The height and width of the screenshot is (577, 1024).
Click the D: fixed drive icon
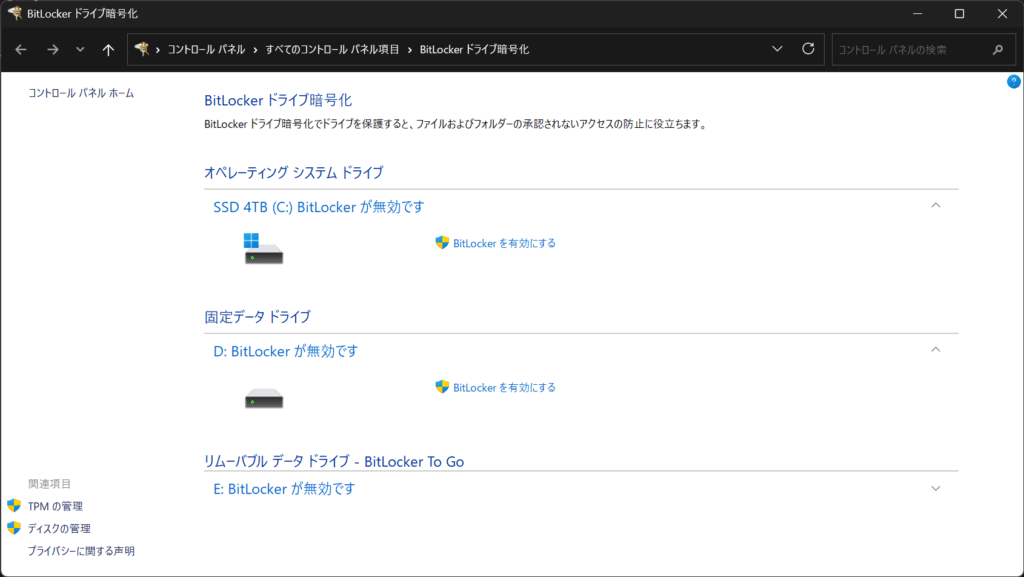click(264, 398)
